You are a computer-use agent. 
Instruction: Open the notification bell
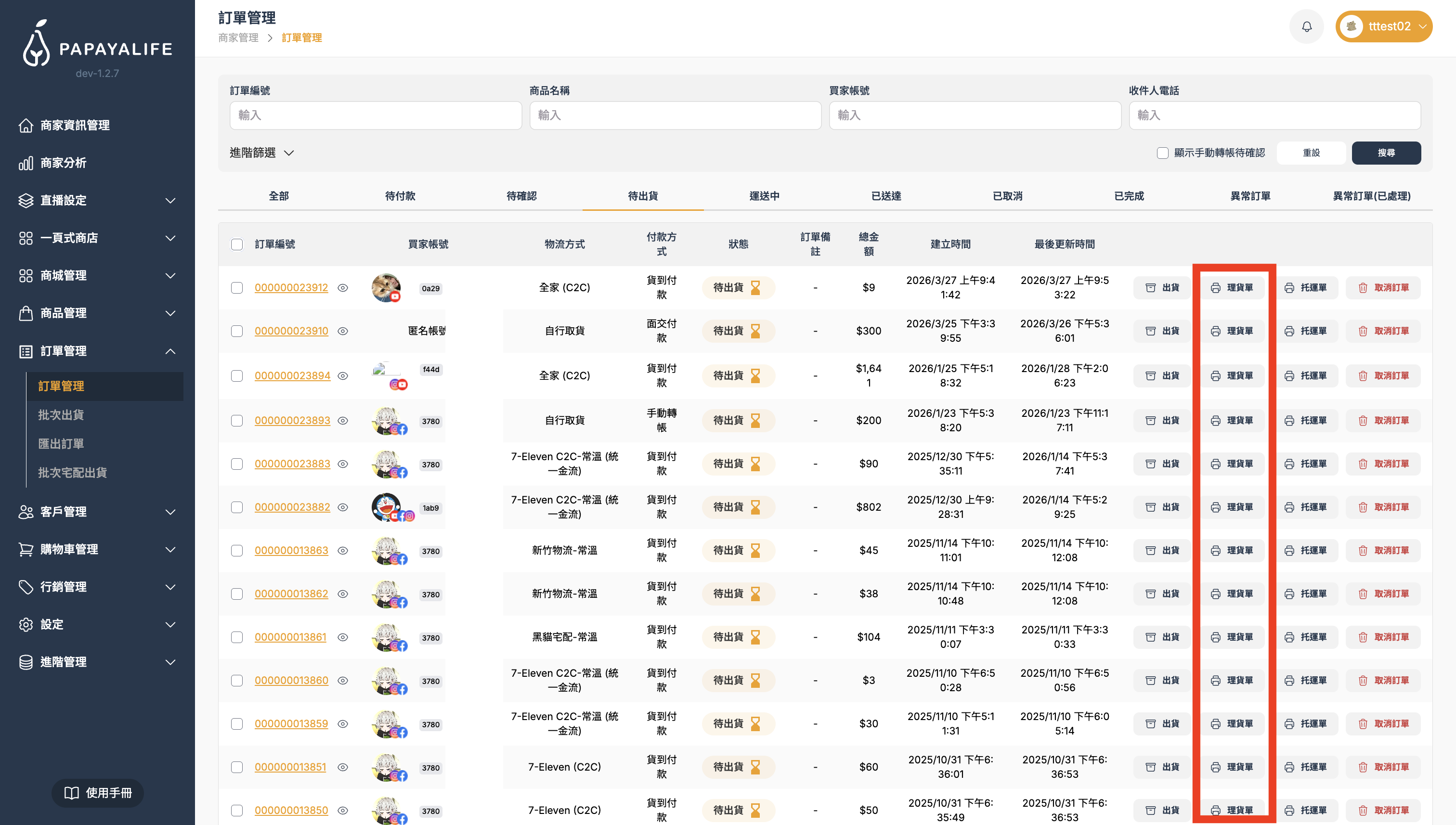point(1306,26)
